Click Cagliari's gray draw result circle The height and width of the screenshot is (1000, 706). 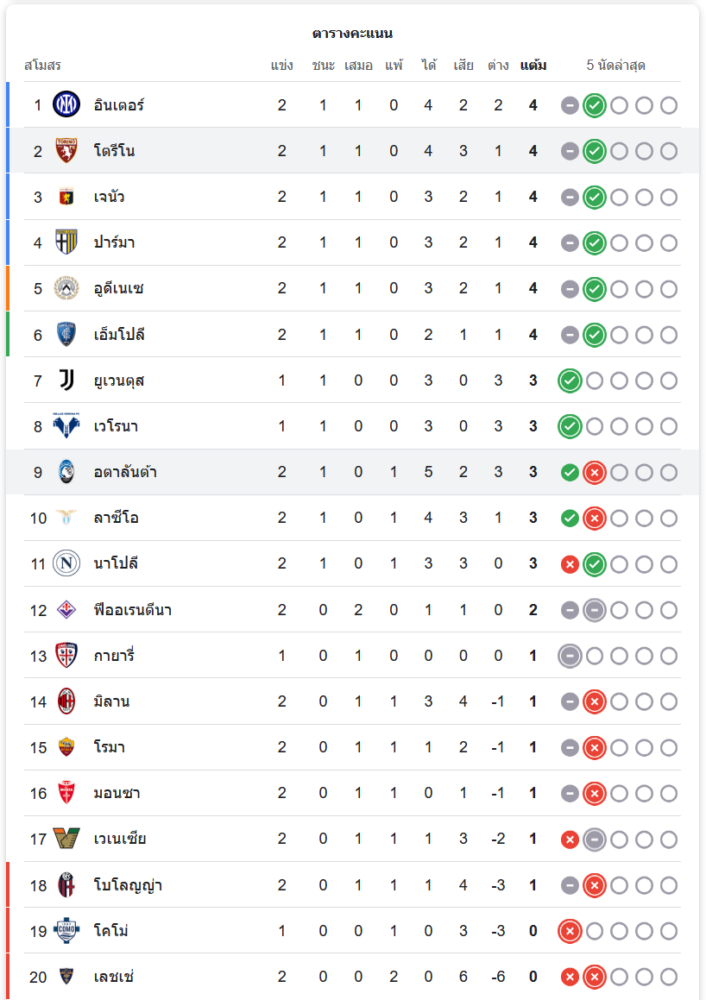[x=570, y=656]
